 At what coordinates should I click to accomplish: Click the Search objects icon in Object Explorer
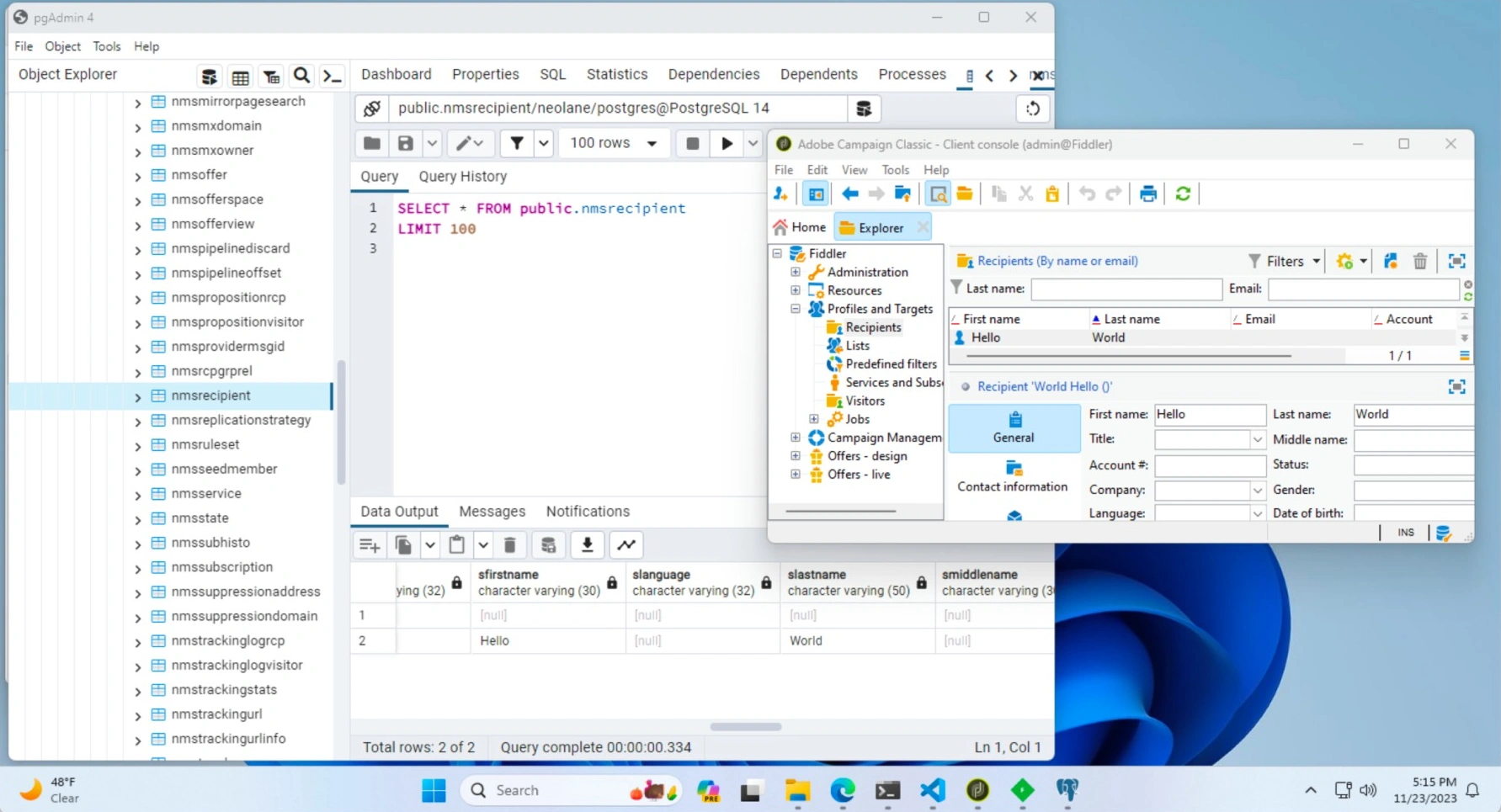point(301,76)
